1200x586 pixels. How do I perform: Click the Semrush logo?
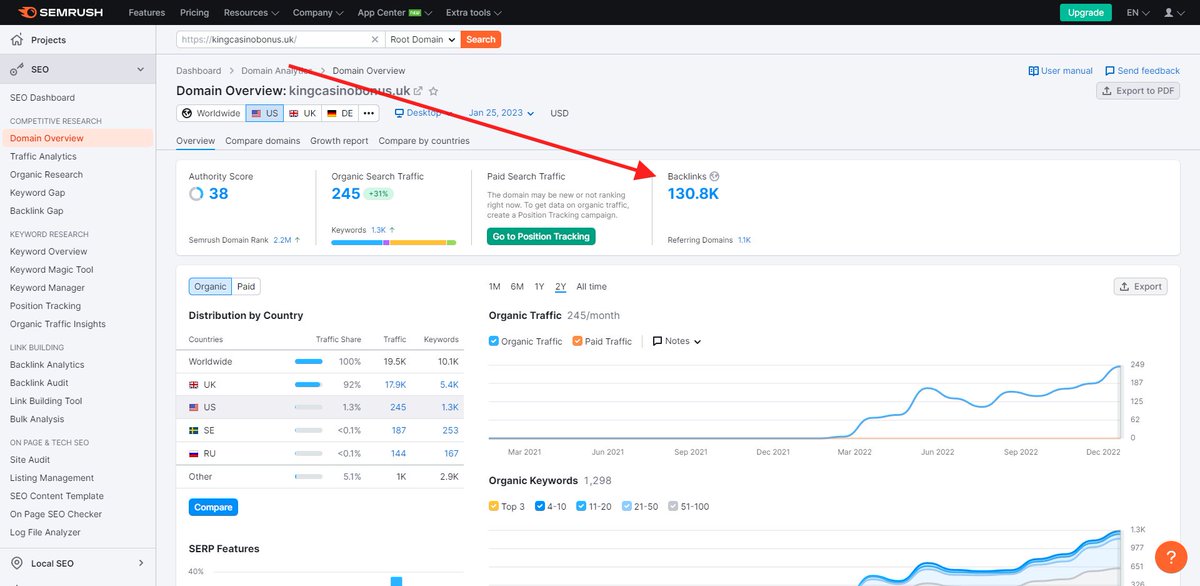pos(59,12)
